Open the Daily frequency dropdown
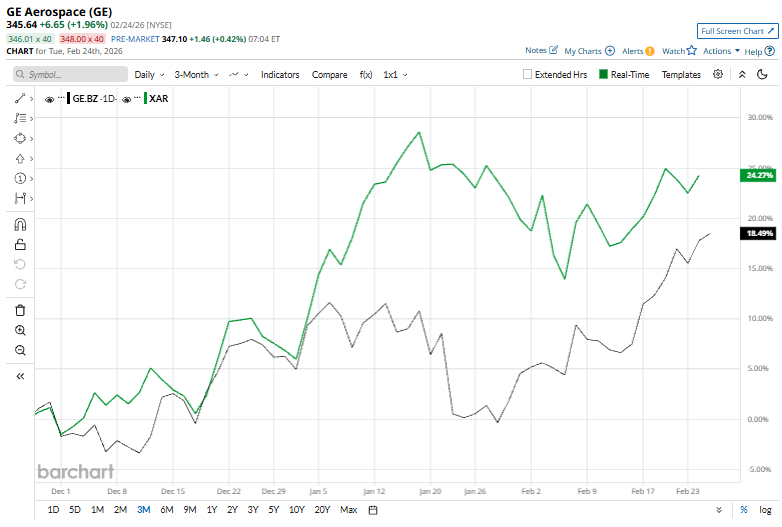 click(x=149, y=74)
